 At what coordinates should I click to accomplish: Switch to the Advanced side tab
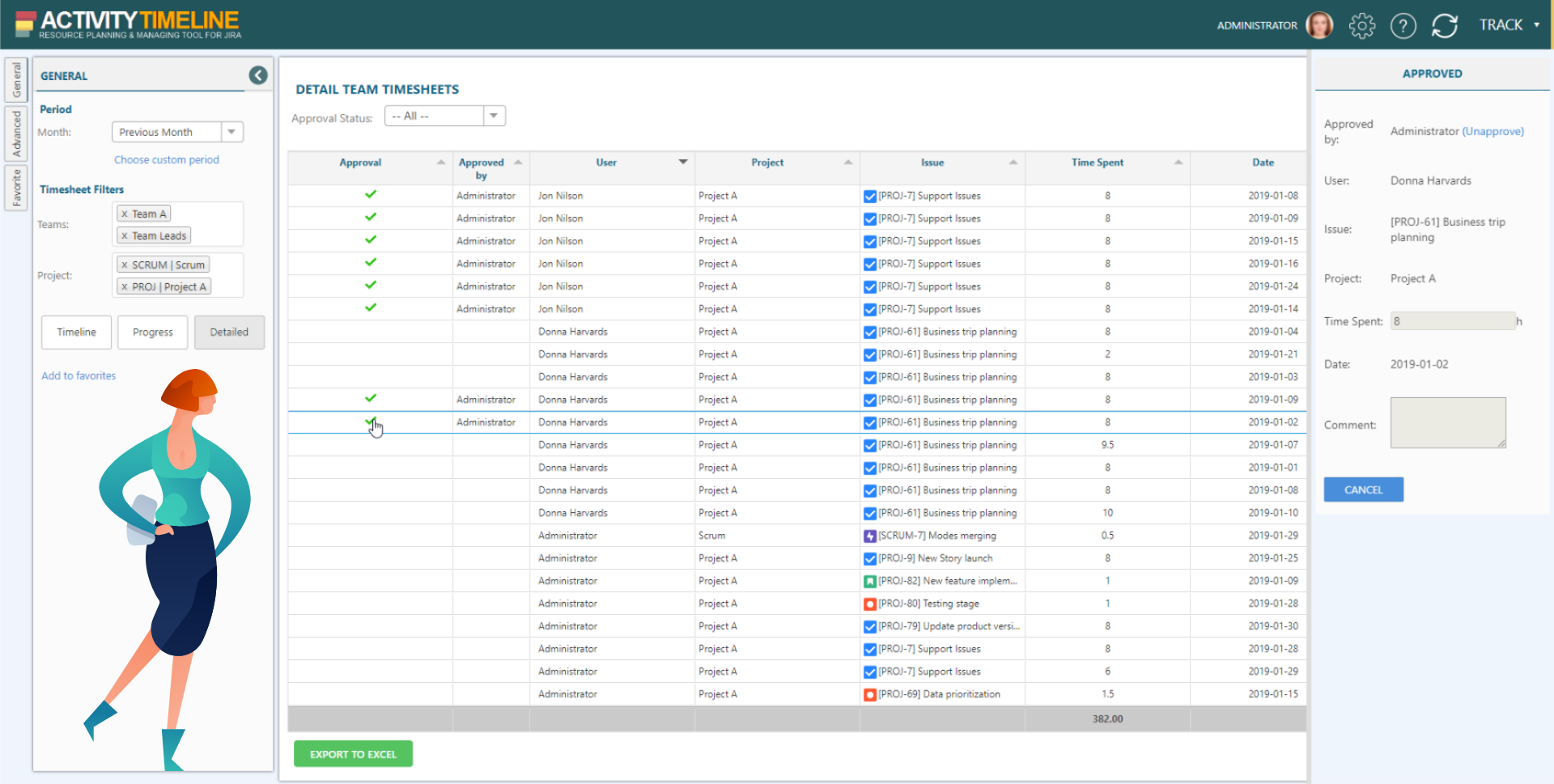tap(16, 133)
